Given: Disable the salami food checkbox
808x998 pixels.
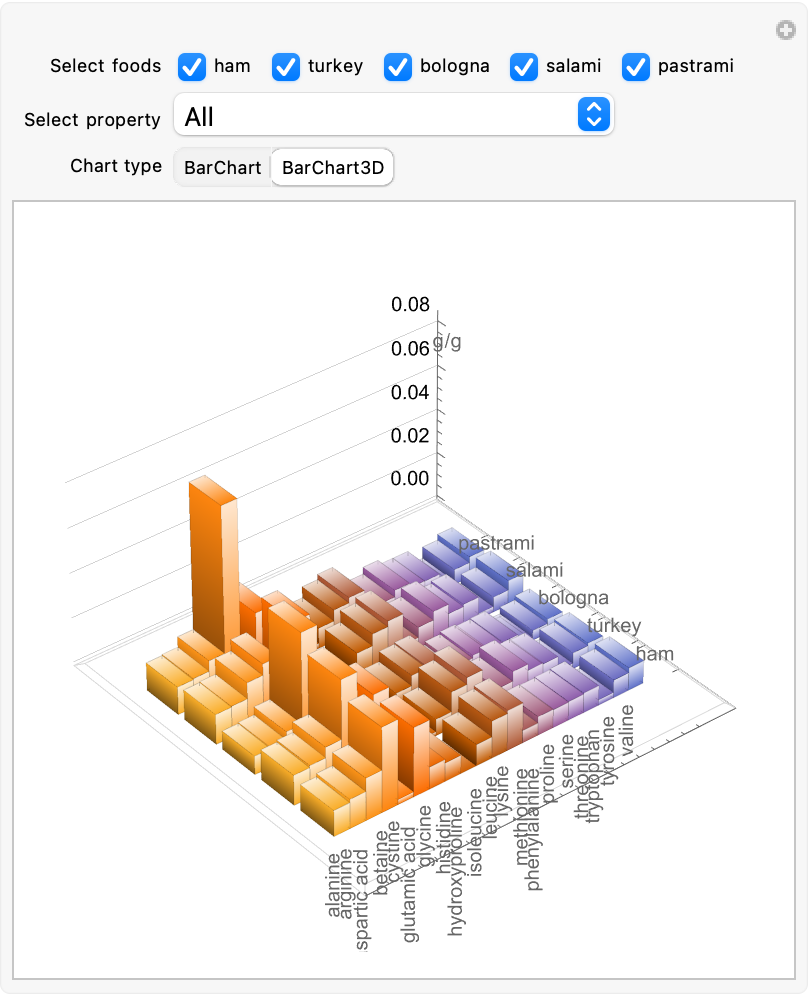Looking at the screenshot, I should tap(524, 67).
